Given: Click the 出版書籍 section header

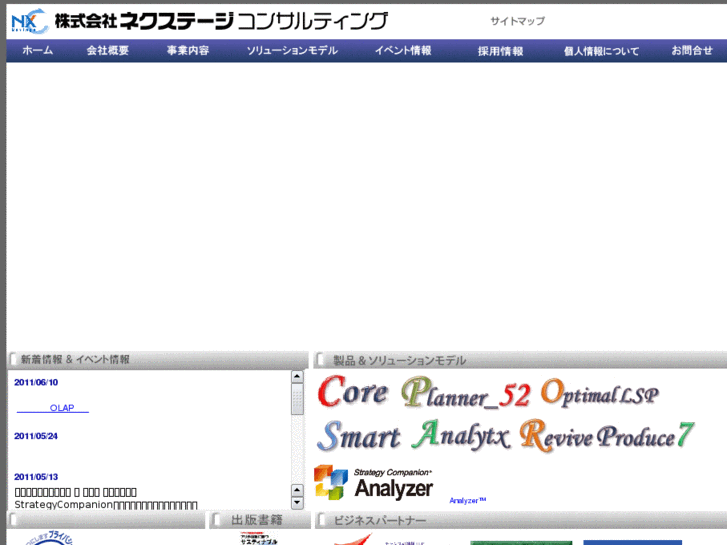Looking at the screenshot, I should coord(260,520).
